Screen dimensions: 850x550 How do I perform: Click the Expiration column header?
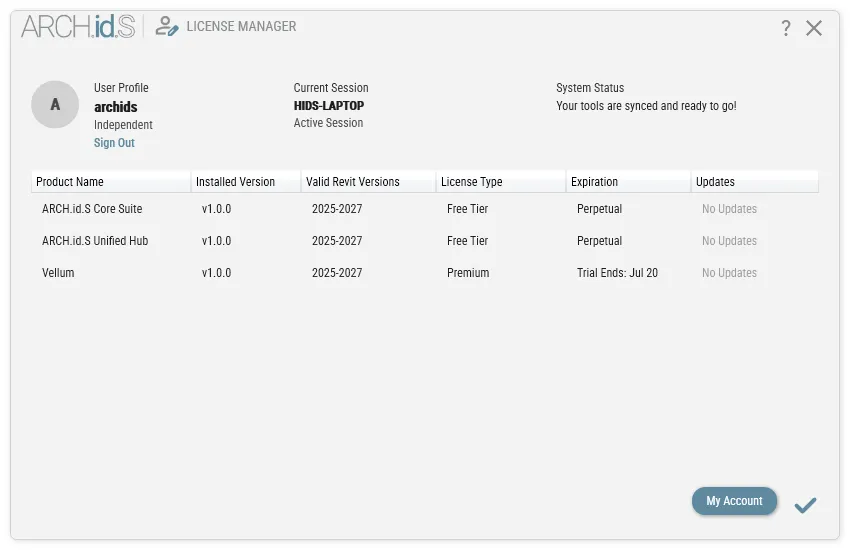(x=628, y=182)
